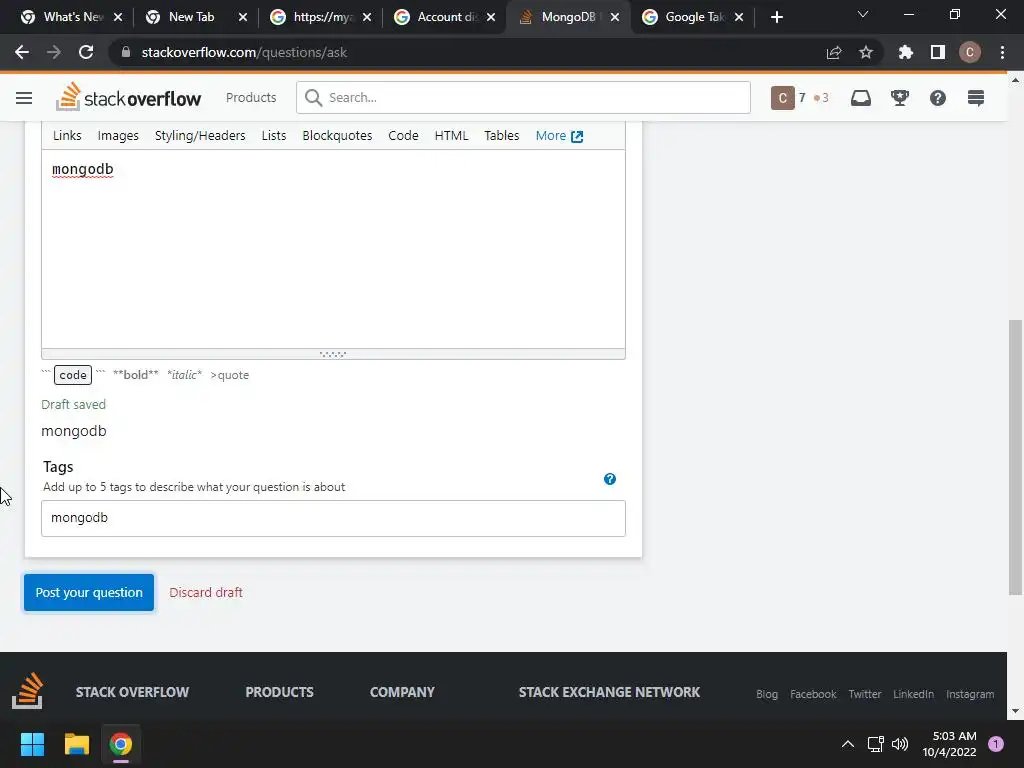The height and width of the screenshot is (768, 1024).
Task: Open the More formatting help link
Action: point(559,135)
